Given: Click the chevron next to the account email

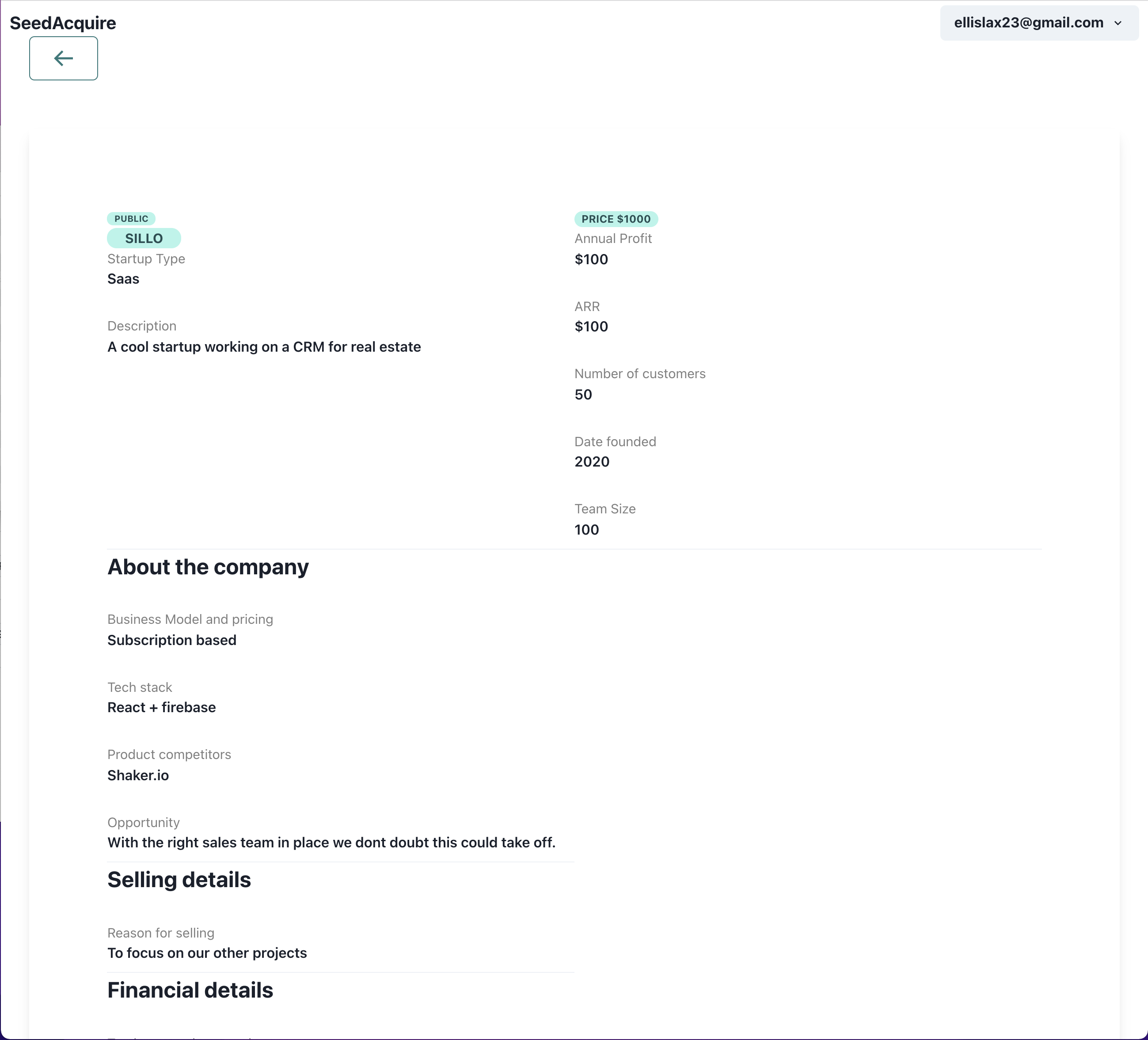Looking at the screenshot, I should click(x=1118, y=23).
